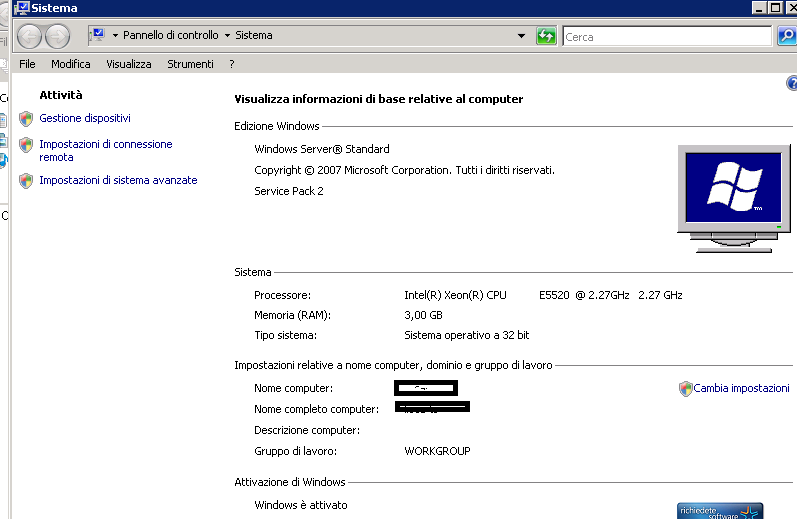Click the Nome computer: label
This screenshot has width=797, height=519.
[x=293, y=388]
